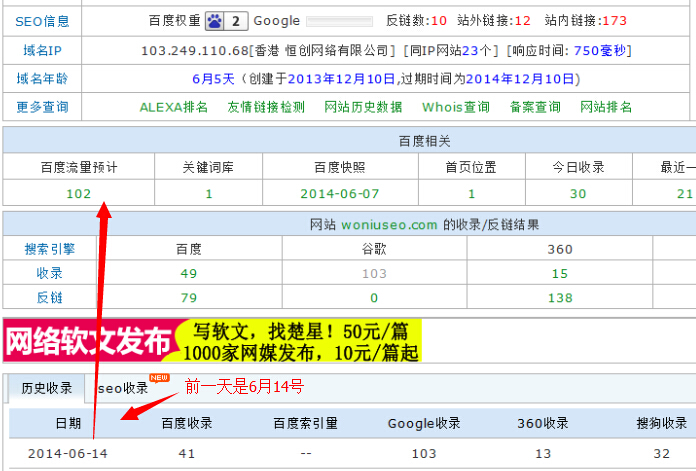This screenshot has width=696, height=471.
Task: Click the Baidu weight paw icon
Action: 216,20
